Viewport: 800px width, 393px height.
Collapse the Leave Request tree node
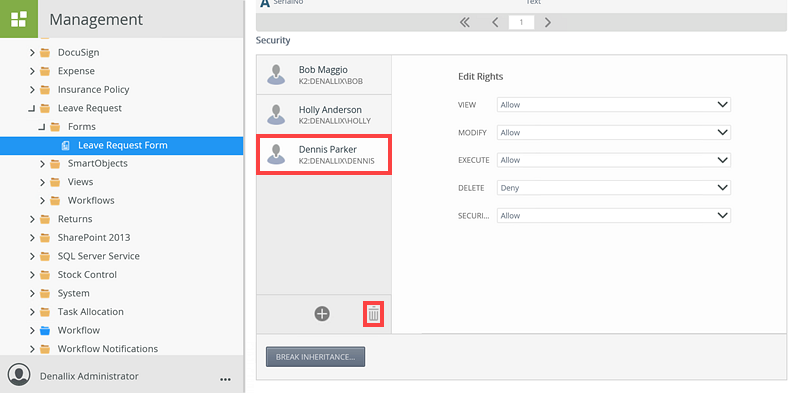click(32, 109)
